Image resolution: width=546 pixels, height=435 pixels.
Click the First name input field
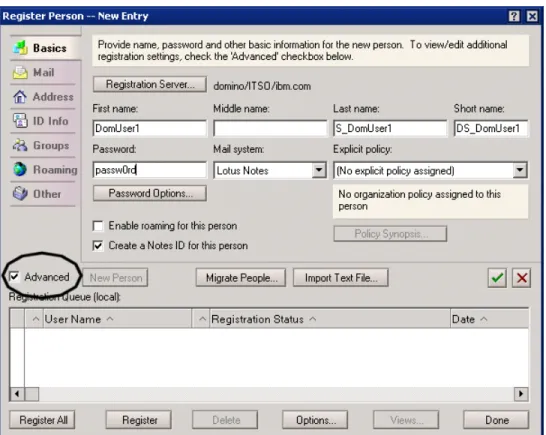(150, 129)
